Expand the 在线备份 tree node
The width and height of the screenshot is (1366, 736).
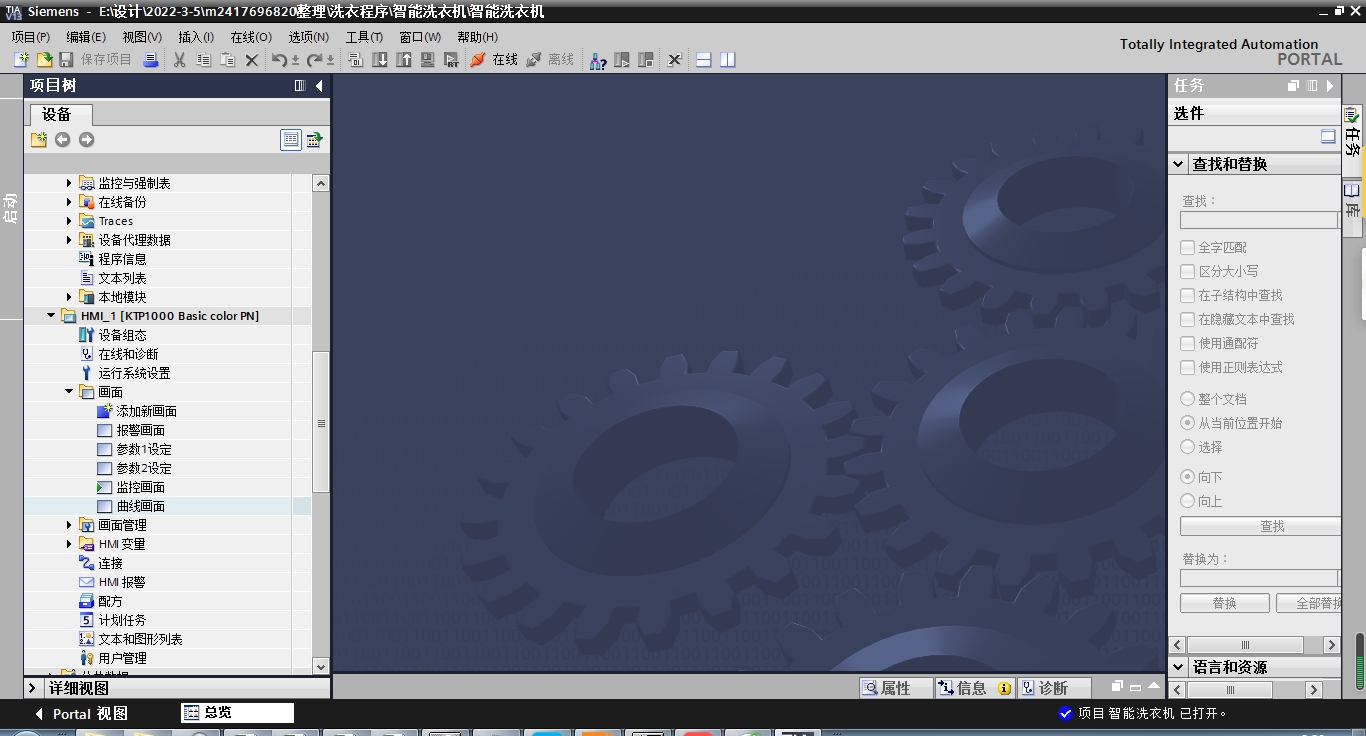69,202
